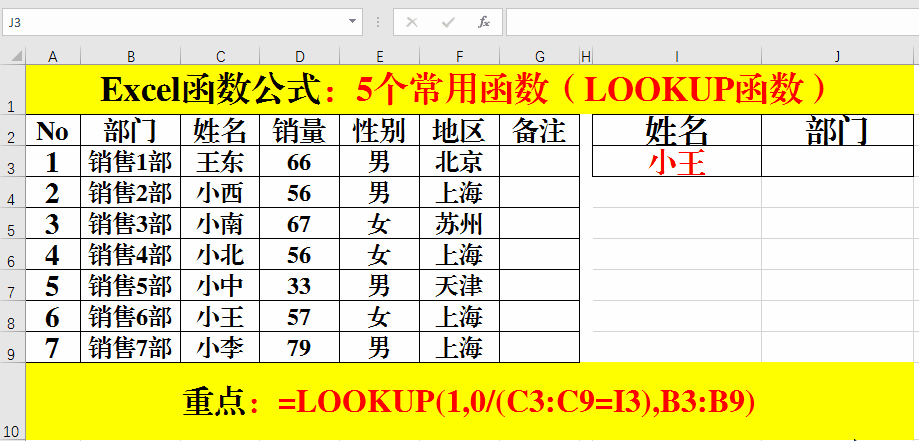Select row 3 header
Screen dimensions: 919x441
click(x=13, y=161)
